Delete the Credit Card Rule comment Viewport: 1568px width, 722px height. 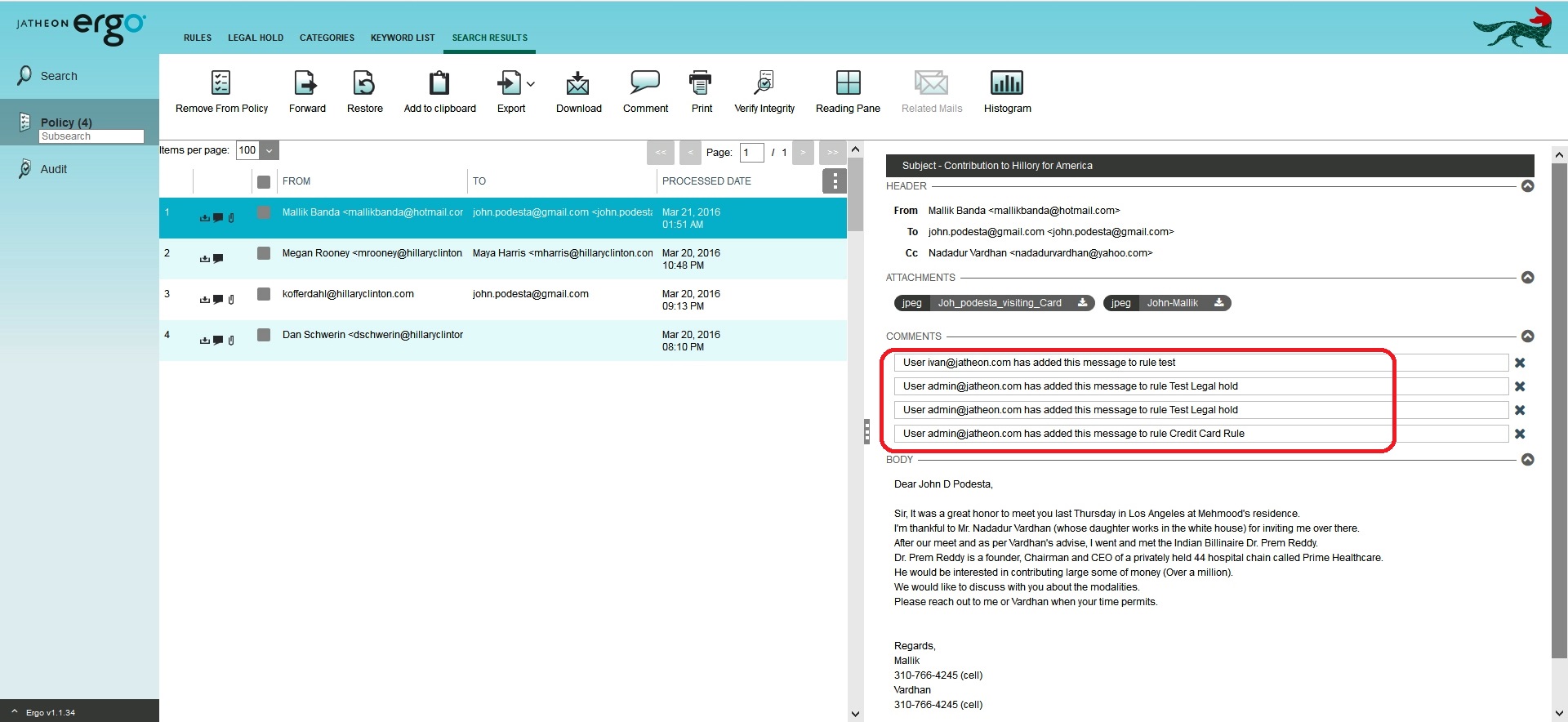click(x=1520, y=434)
